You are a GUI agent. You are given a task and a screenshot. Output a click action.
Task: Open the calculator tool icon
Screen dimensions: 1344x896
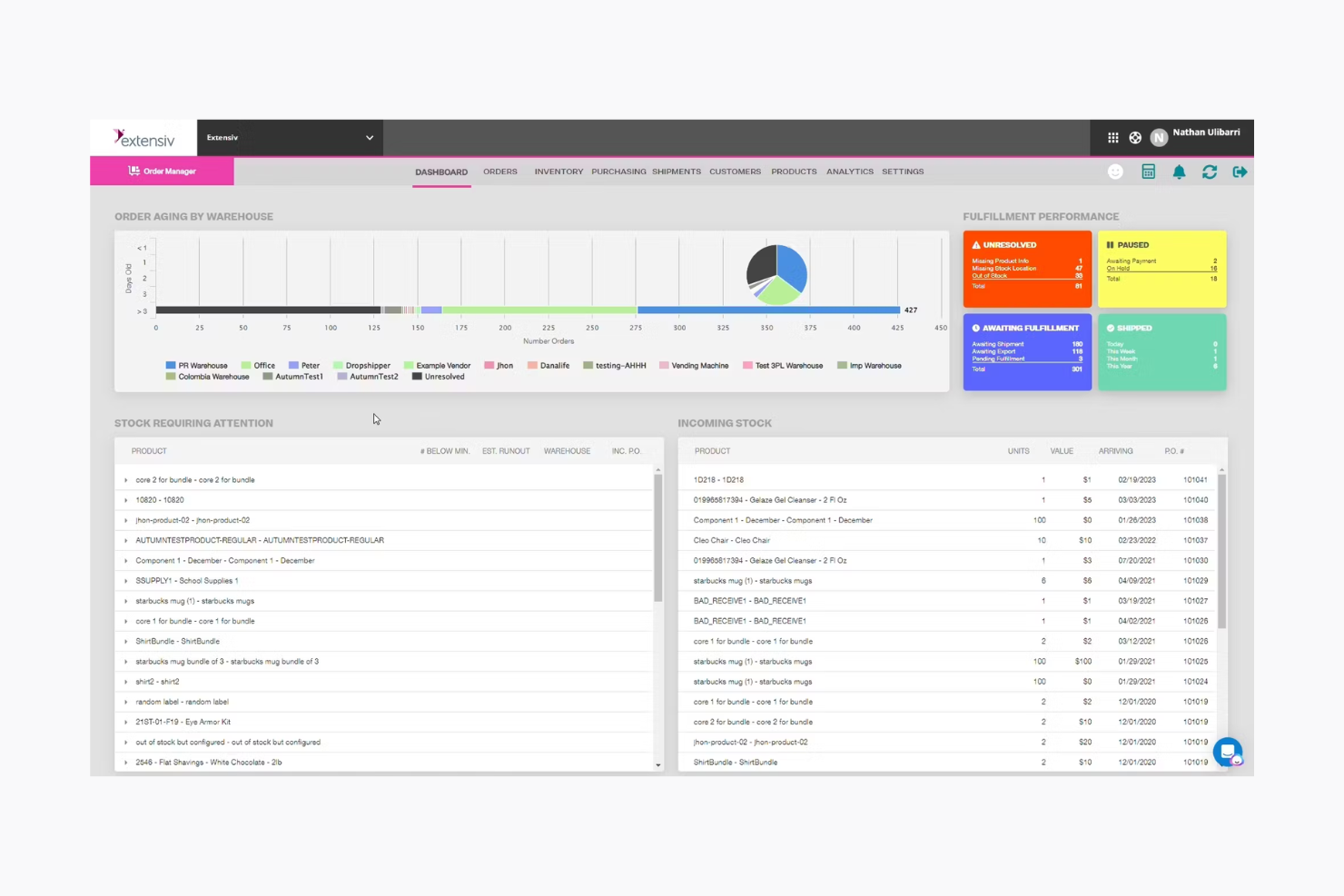1148,171
